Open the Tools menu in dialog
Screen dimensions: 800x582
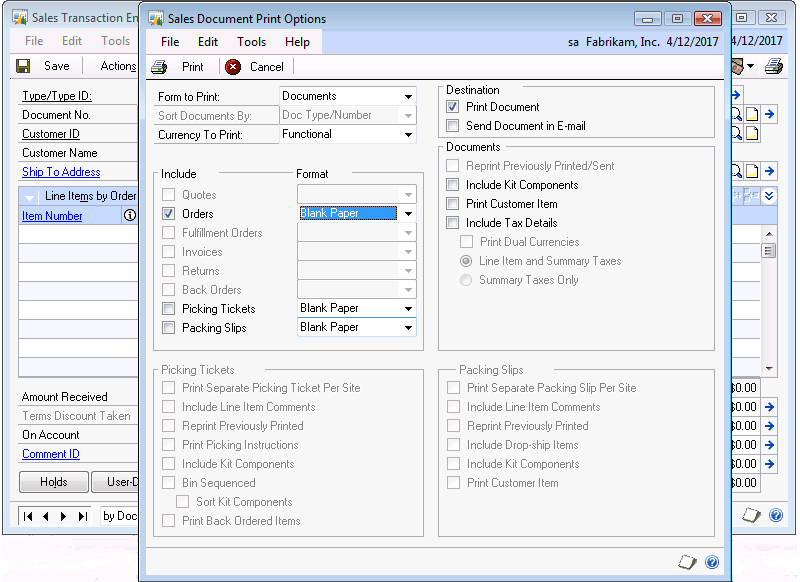(x=251, y=42)
